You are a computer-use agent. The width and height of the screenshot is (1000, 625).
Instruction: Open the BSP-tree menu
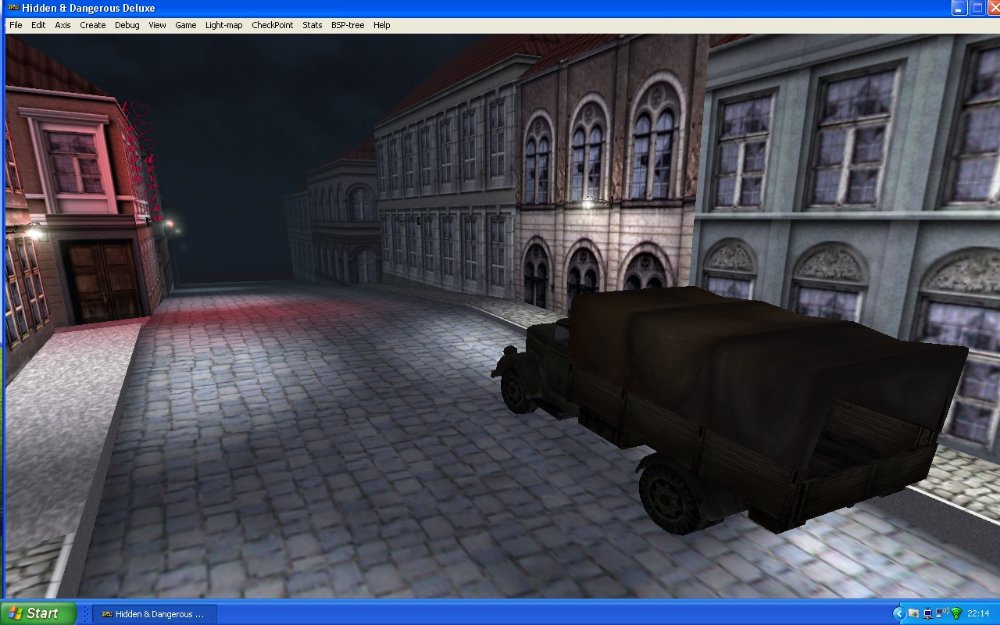pos(348,25)
